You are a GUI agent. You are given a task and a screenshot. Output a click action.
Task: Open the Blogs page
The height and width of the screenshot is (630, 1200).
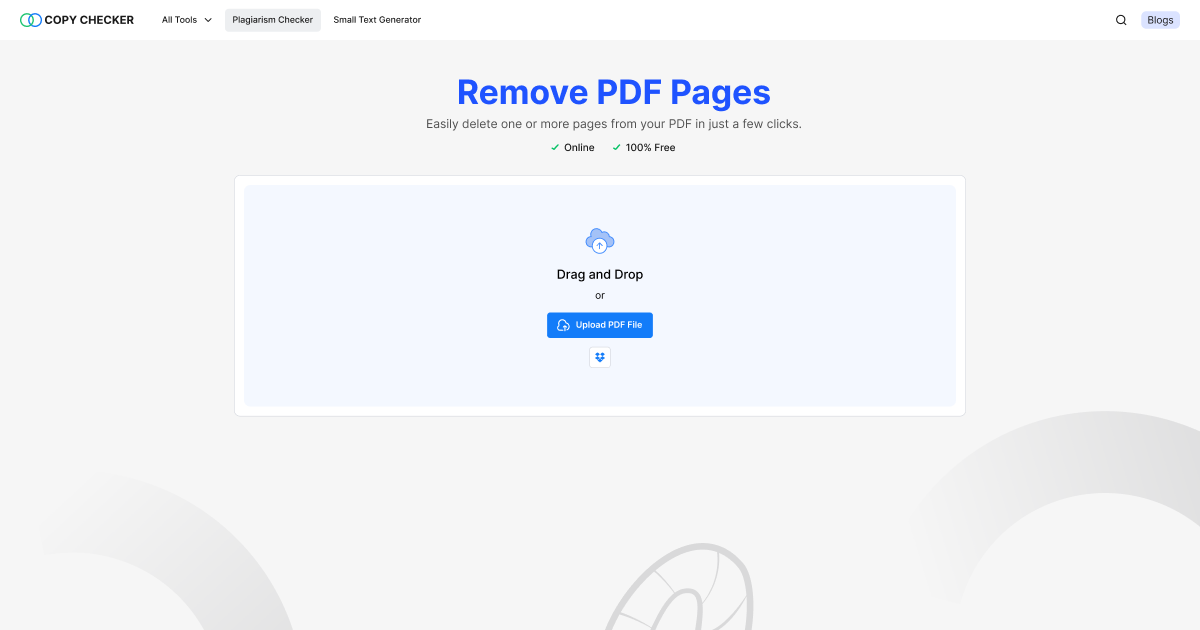[x=1159, y=19]
